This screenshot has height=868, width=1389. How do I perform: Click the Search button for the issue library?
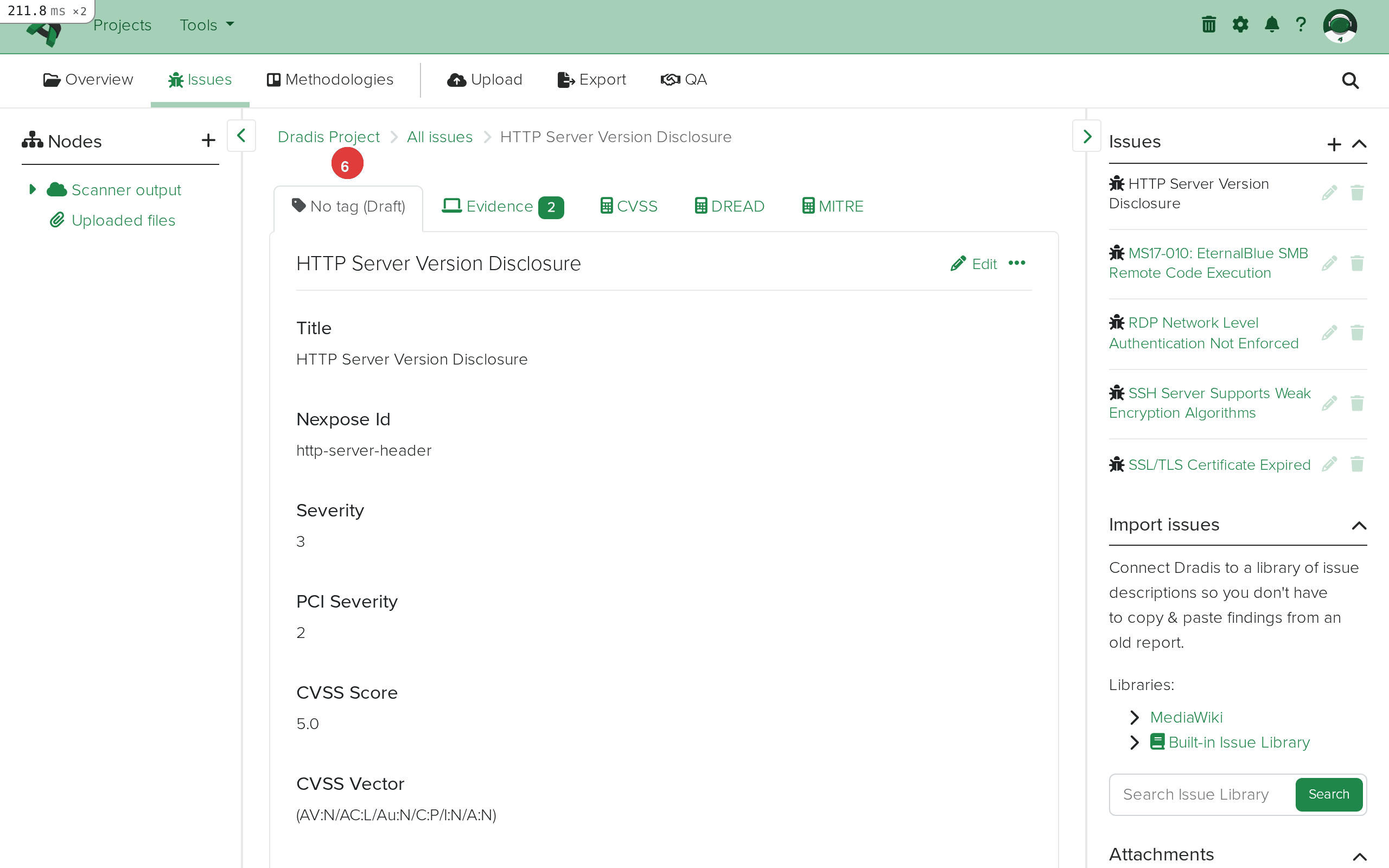click(x=1328, y=794)
